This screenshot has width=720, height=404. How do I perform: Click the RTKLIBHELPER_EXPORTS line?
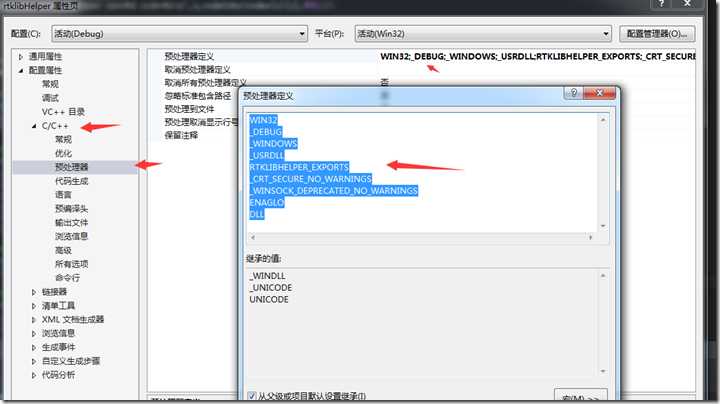coord(299,167)
